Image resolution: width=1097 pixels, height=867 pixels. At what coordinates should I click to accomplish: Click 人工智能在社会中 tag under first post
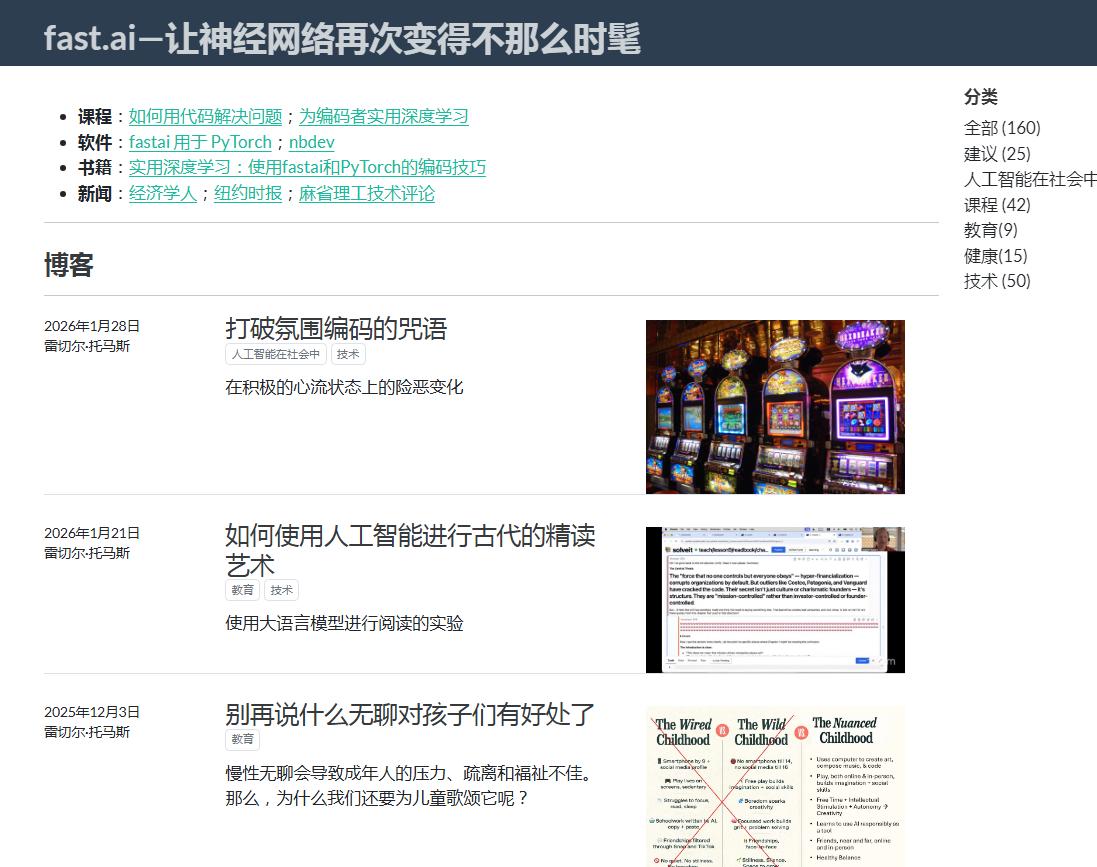pos(276,354)
